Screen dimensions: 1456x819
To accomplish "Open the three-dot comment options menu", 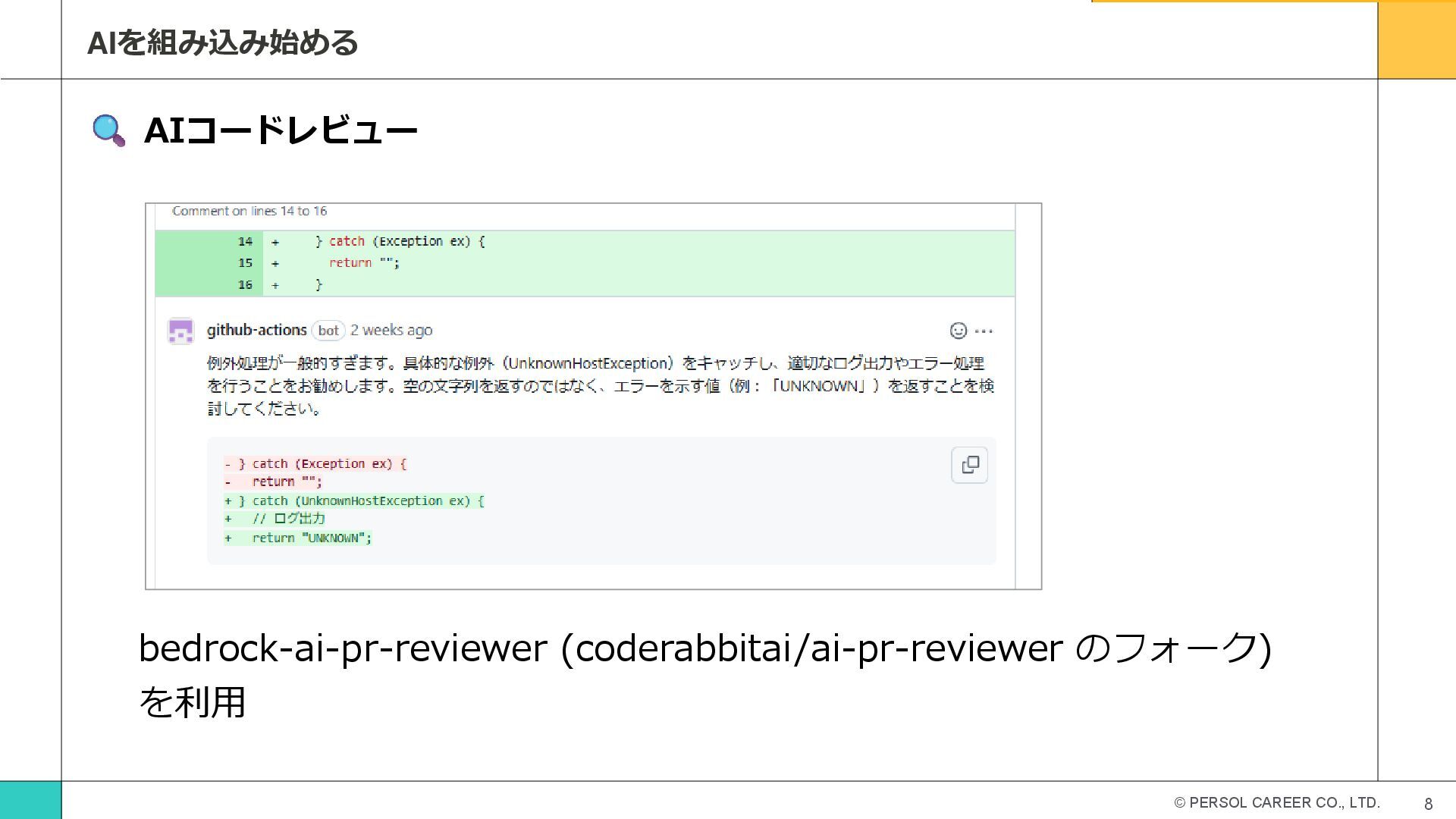I will coord(984,331).
